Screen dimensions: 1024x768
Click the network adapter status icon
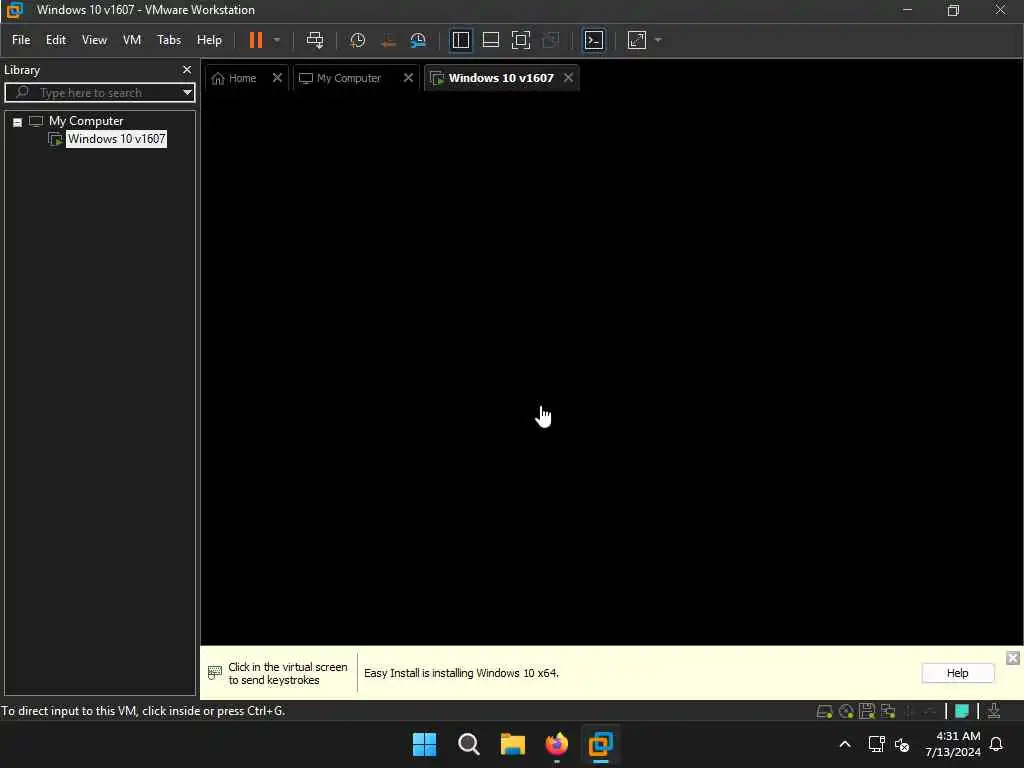888,711
